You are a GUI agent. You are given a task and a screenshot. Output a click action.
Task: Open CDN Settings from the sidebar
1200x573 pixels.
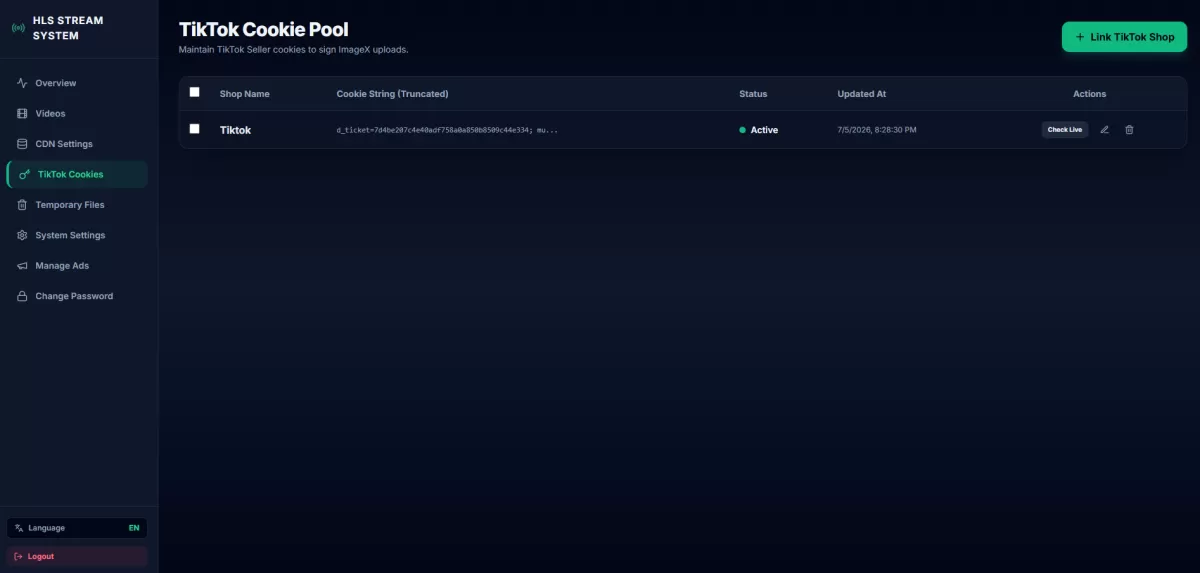click(x=77, y=144)
